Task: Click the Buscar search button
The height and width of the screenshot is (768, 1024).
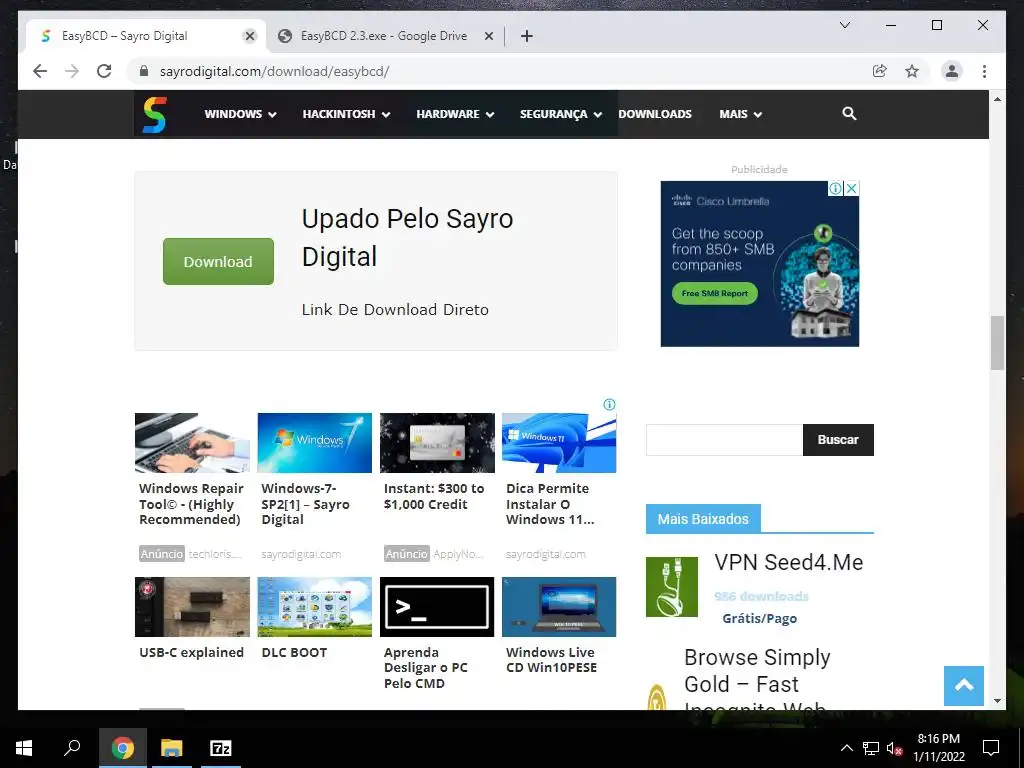Action: point(838,440)
